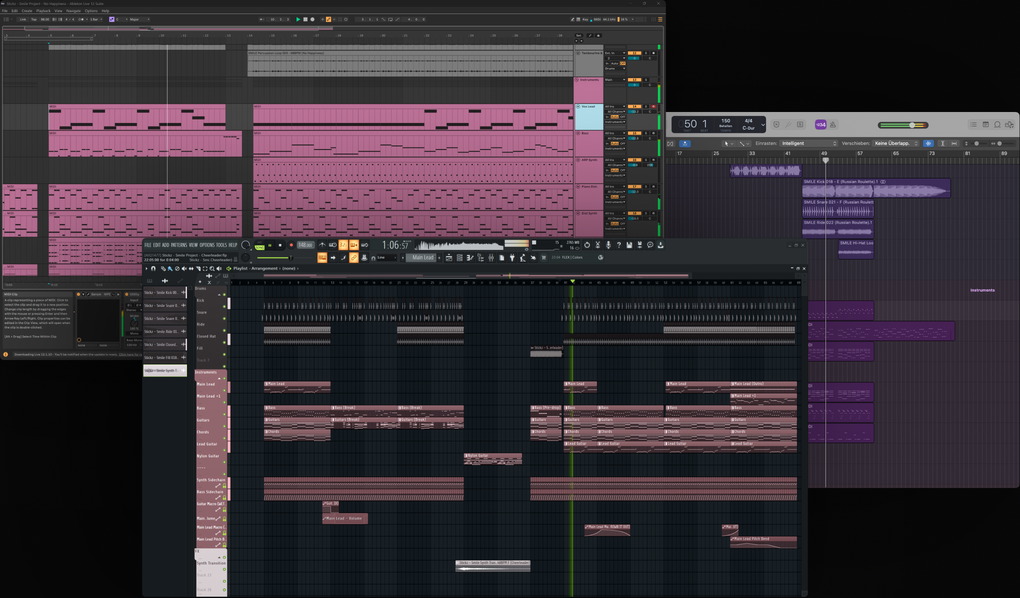
Task: Open the Logic Pro loop browser icon
Action: point(997,125)
